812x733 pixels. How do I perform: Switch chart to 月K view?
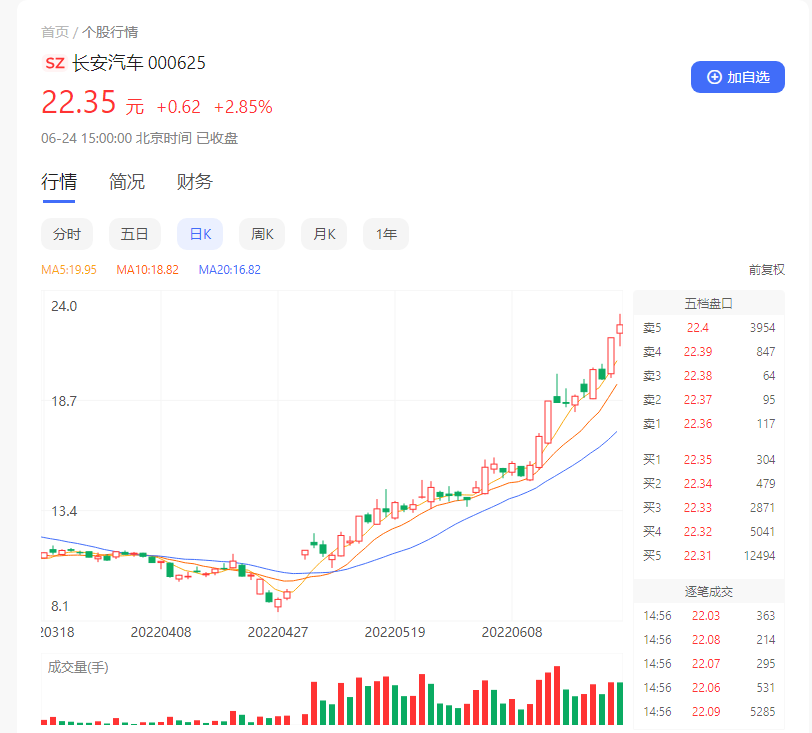(324, 234)
